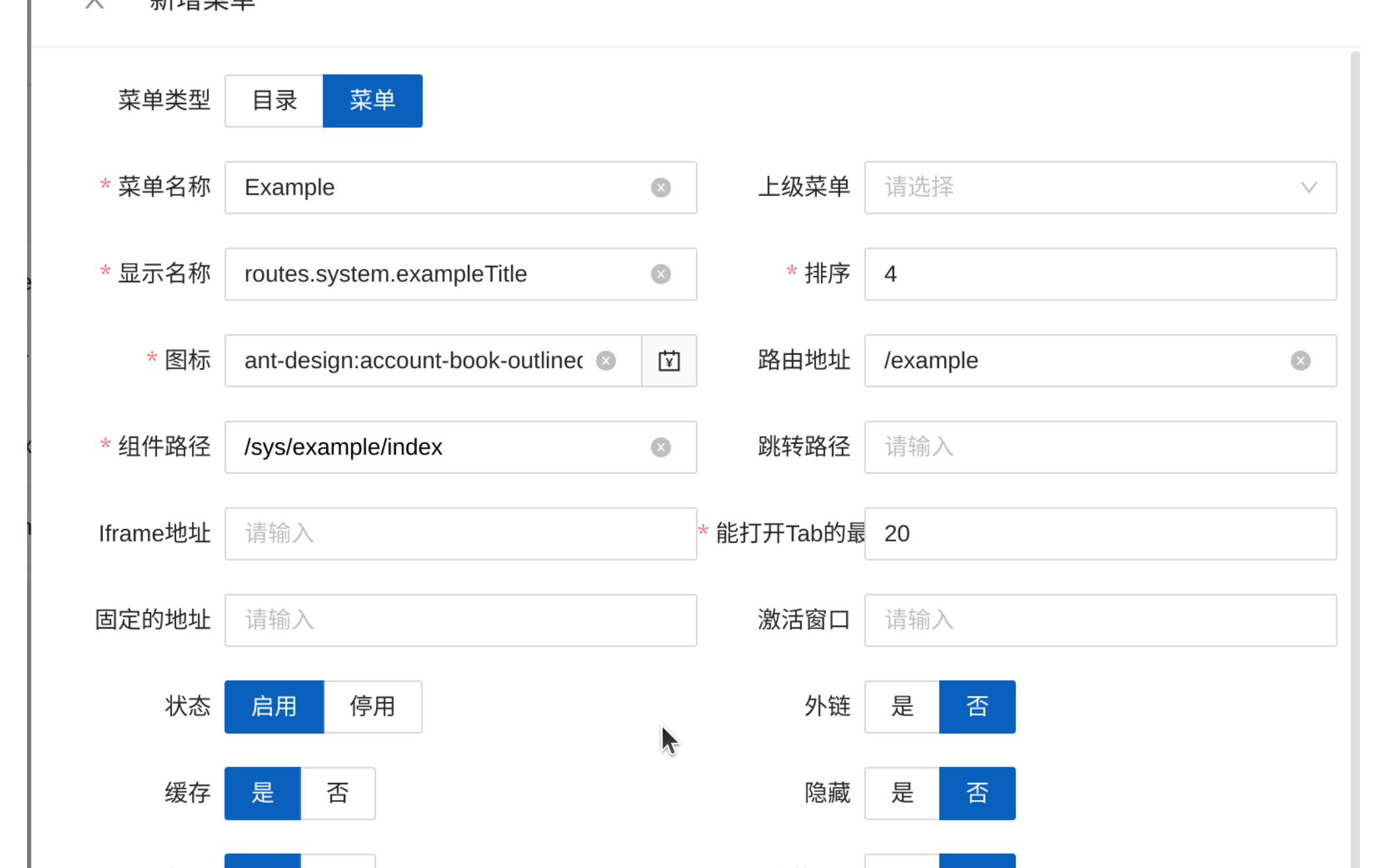This screenshot has width=1385, height=868.
Task: Open the 上级菜单 dropdown chevron
Action: [x=1308, y=187]
